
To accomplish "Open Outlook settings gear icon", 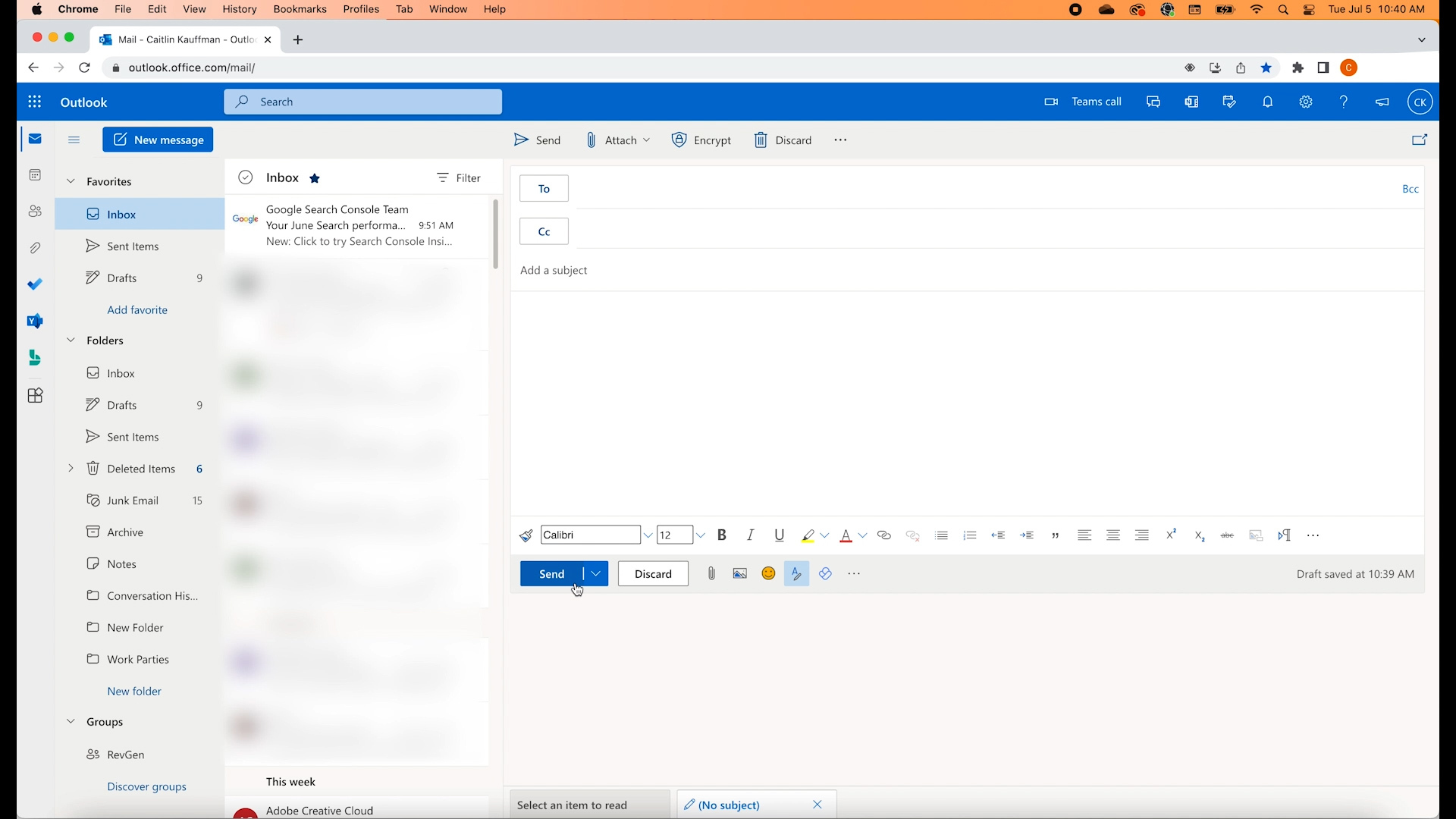I will point(1306,102).
